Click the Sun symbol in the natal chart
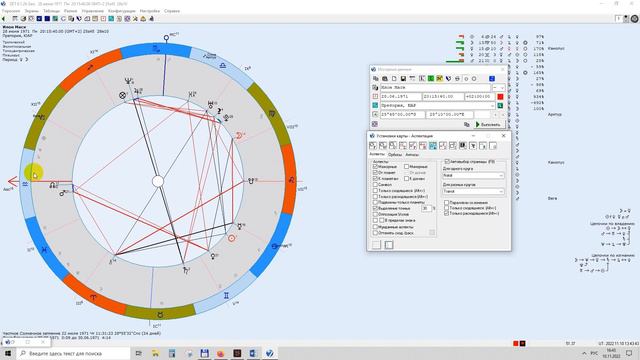The height and width of the screenshot is (360, 640). click(231, 238)
